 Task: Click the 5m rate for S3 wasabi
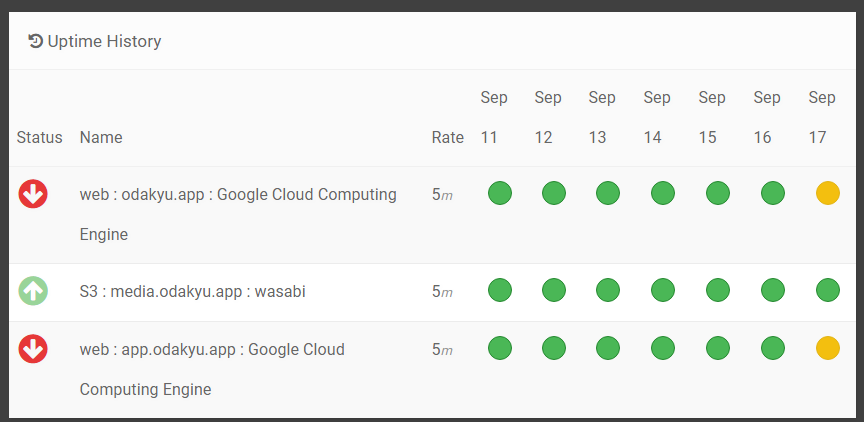(442, 292)
